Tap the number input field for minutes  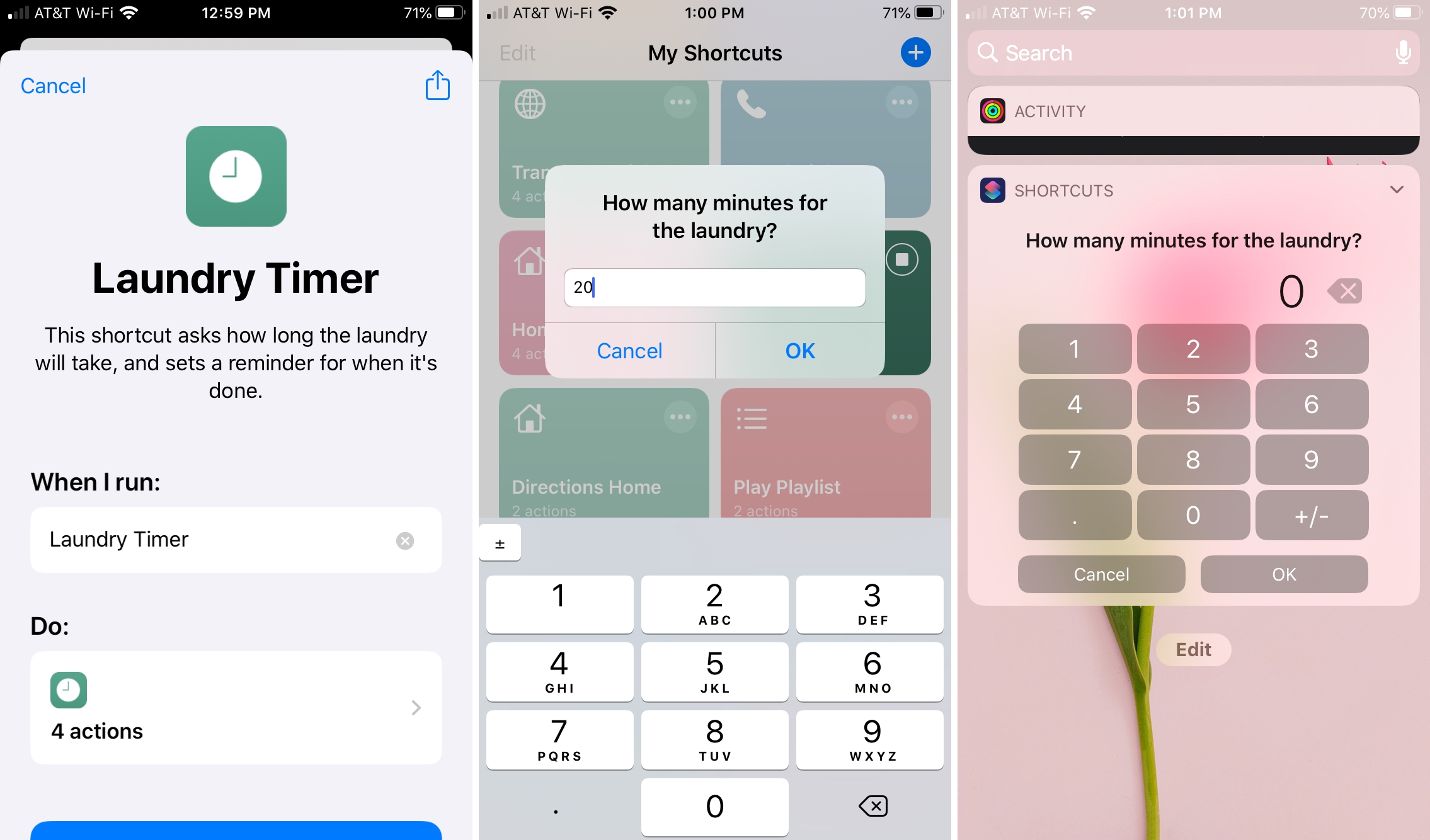tap(713, 287)
